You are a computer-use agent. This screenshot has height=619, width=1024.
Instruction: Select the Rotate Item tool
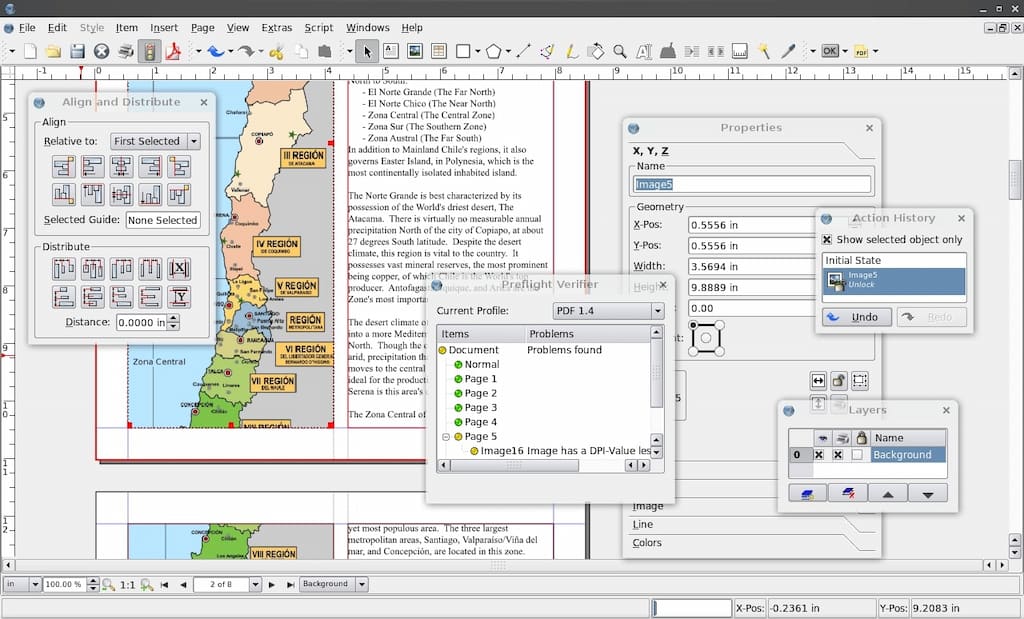coord(596,50)
